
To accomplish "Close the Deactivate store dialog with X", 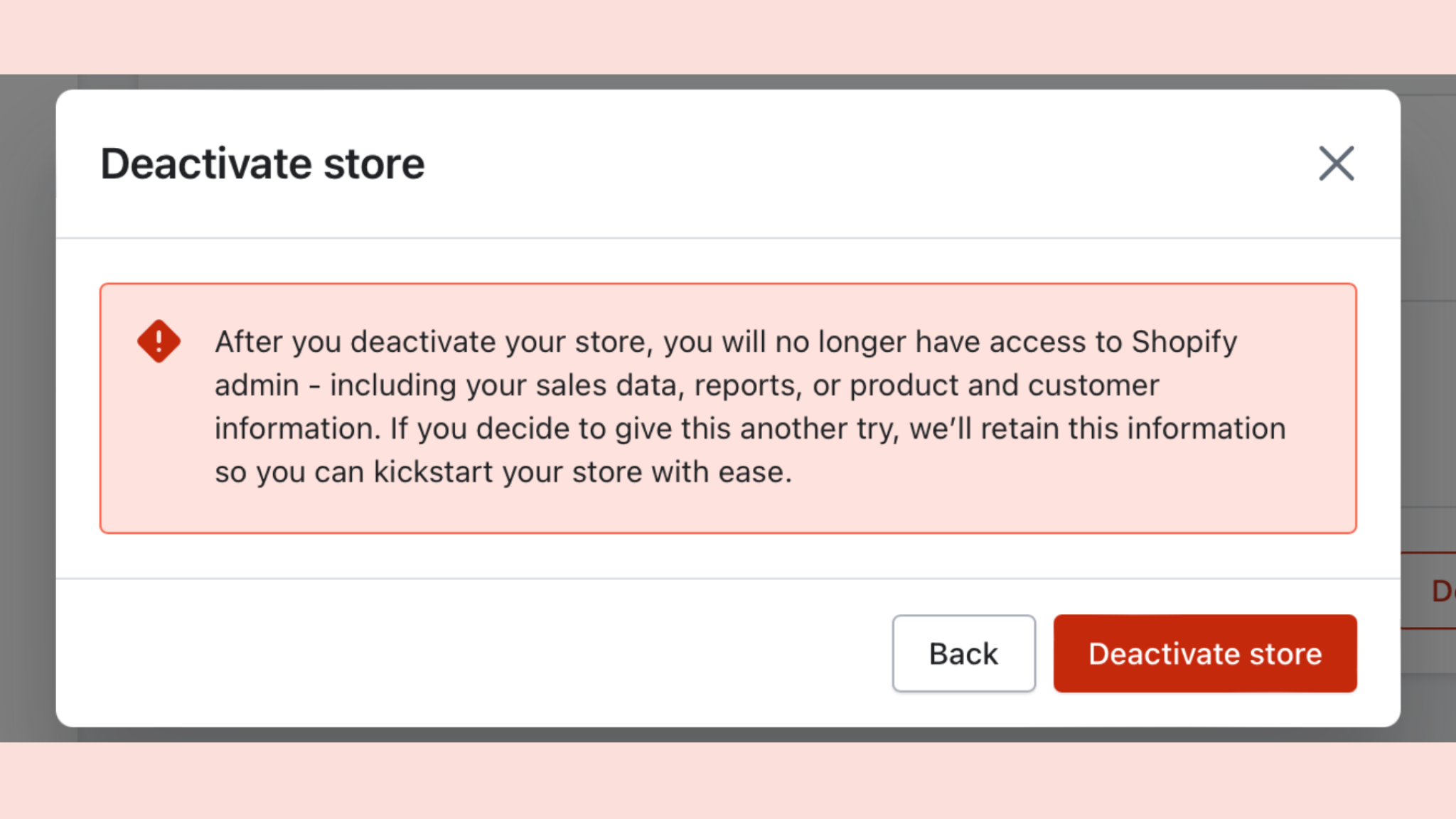I will [1336, 164].
